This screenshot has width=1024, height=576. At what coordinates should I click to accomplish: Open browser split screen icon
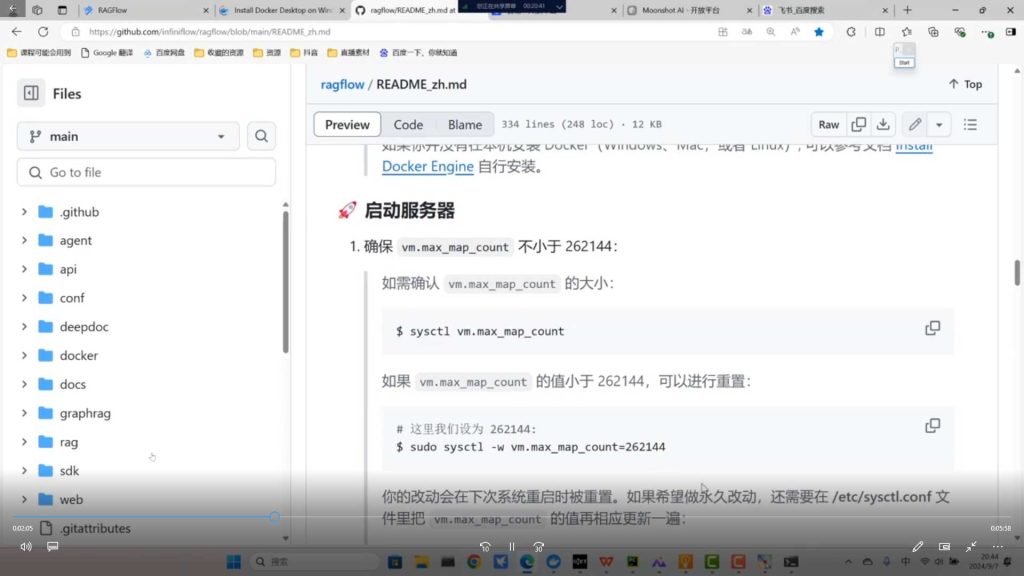(880, 31)
